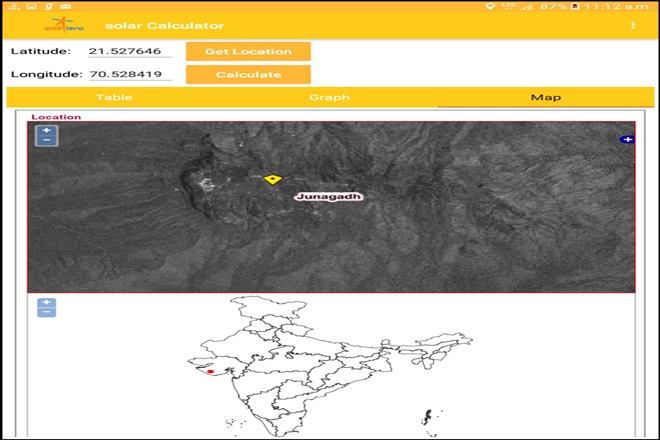The image size is (660, 440).
Task: Click the Junagadh label on the map
Action: [x=327, y=197]
